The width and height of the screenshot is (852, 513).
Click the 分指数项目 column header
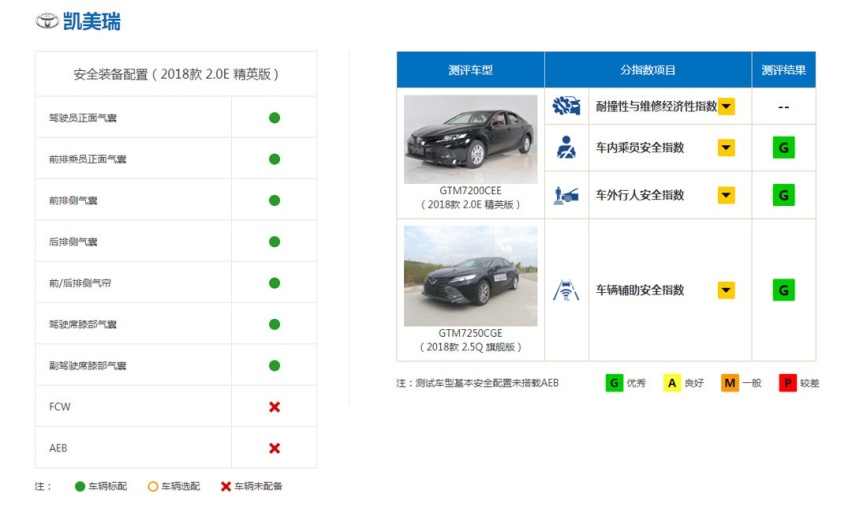point(648,70)
